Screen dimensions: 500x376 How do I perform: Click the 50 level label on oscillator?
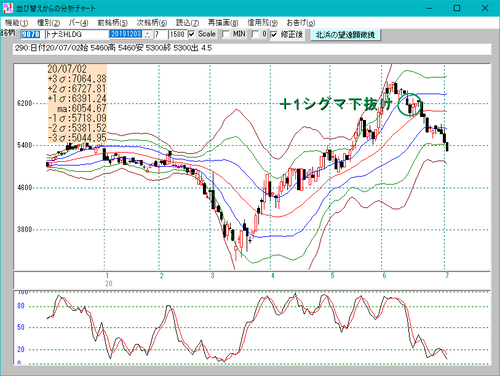click(21, 327)
